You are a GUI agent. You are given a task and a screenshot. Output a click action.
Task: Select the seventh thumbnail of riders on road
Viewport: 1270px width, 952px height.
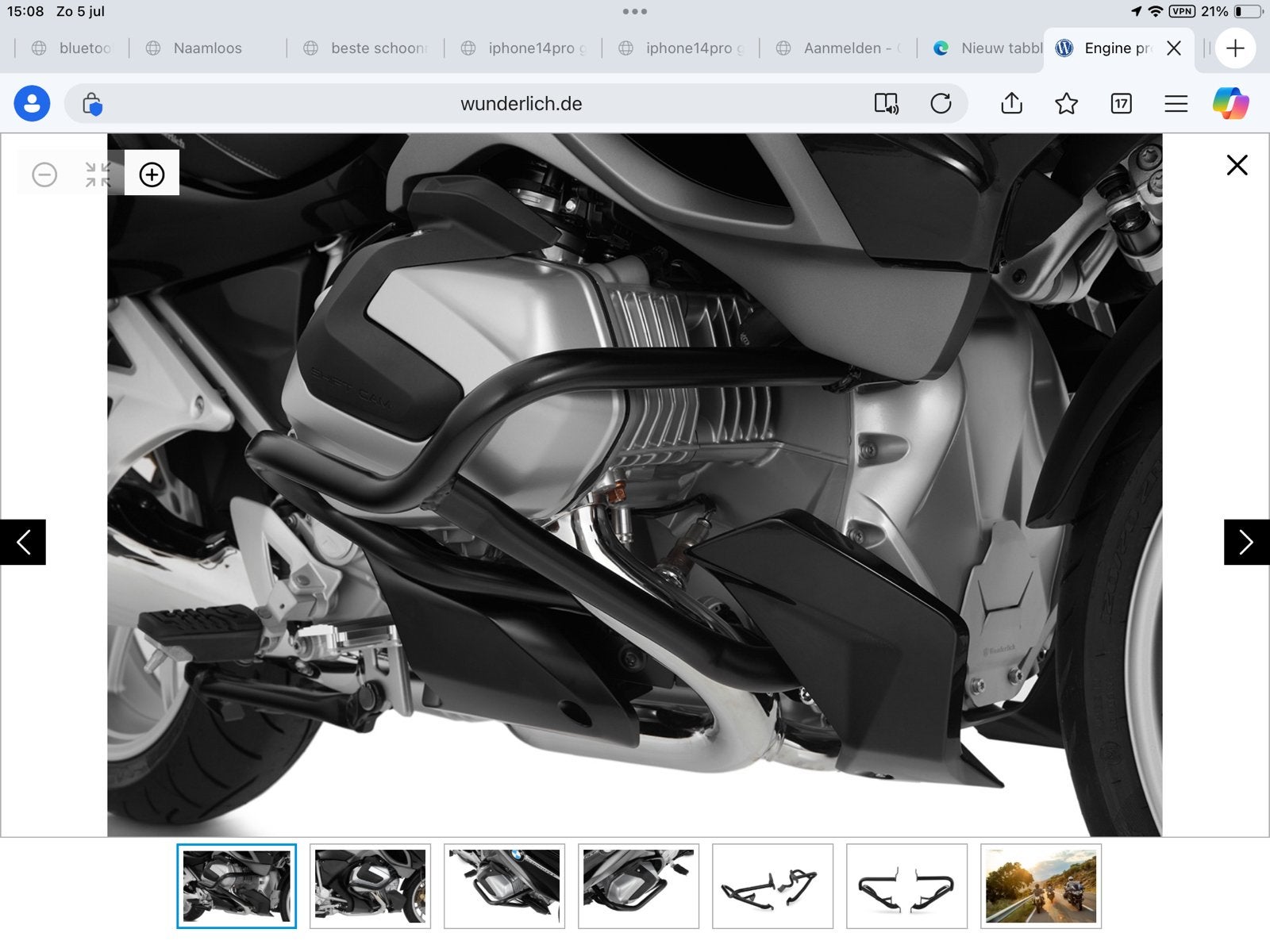pyautogui.click(x=1041, y=886)
